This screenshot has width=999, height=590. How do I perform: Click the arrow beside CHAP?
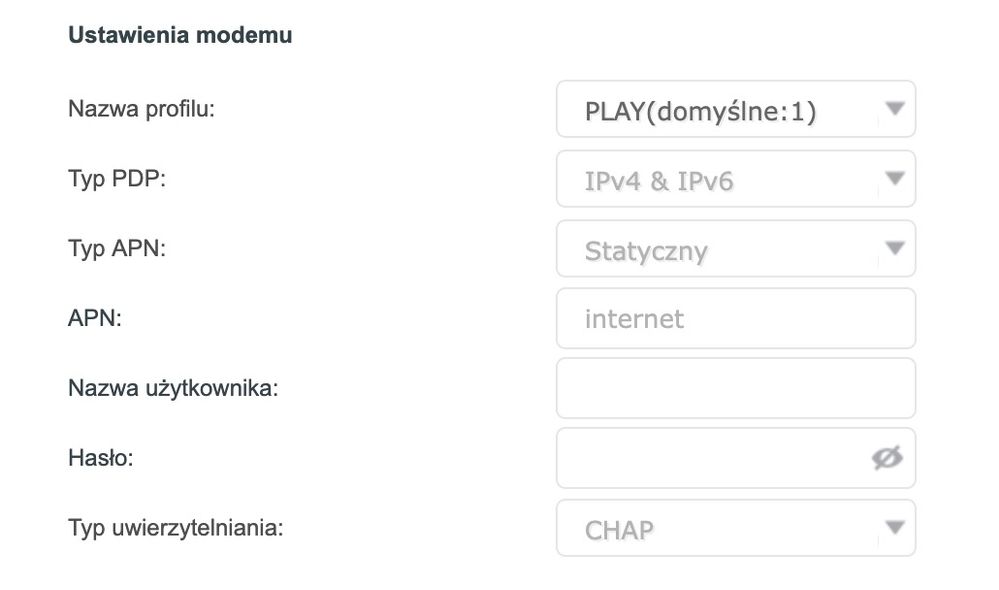[895, 527]
